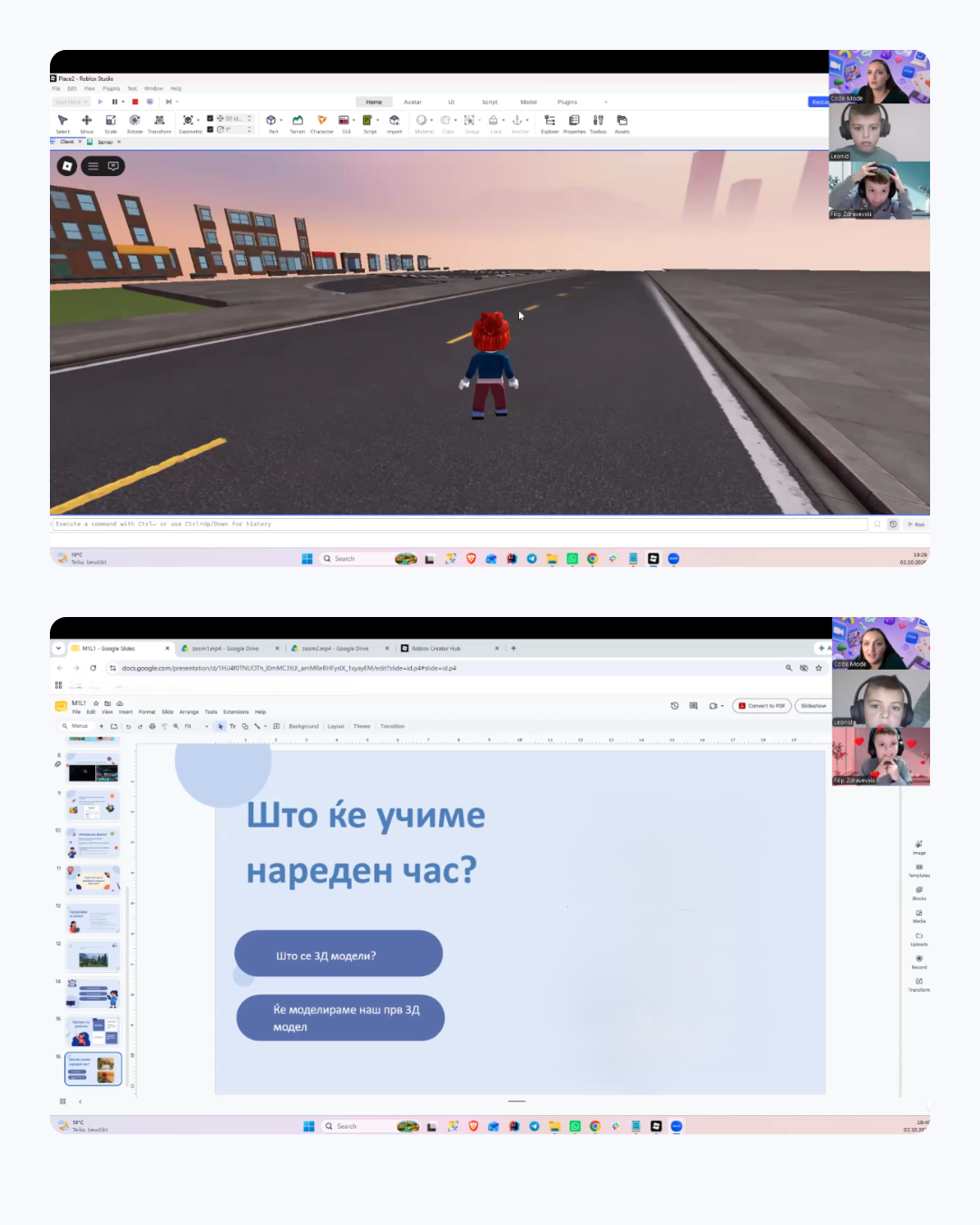The height and width of the screenshot is (1225, 980).
Task: Expand the Part dropdown arrow
Action: 281,120
